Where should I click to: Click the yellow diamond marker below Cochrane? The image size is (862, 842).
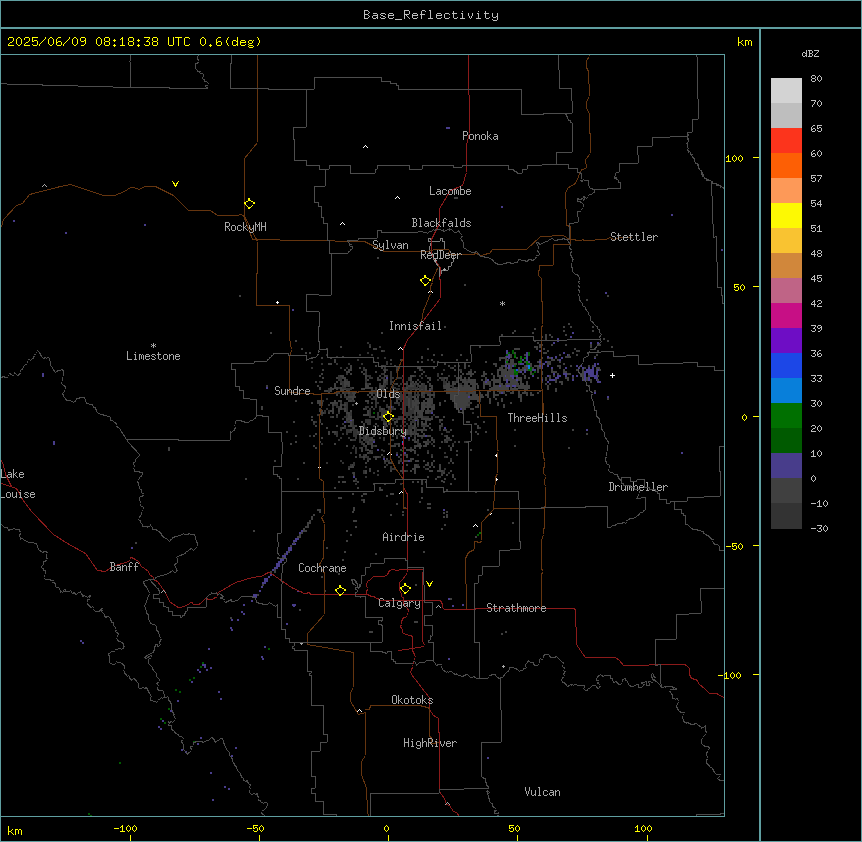pyautogui.click(x=340, y=590)
